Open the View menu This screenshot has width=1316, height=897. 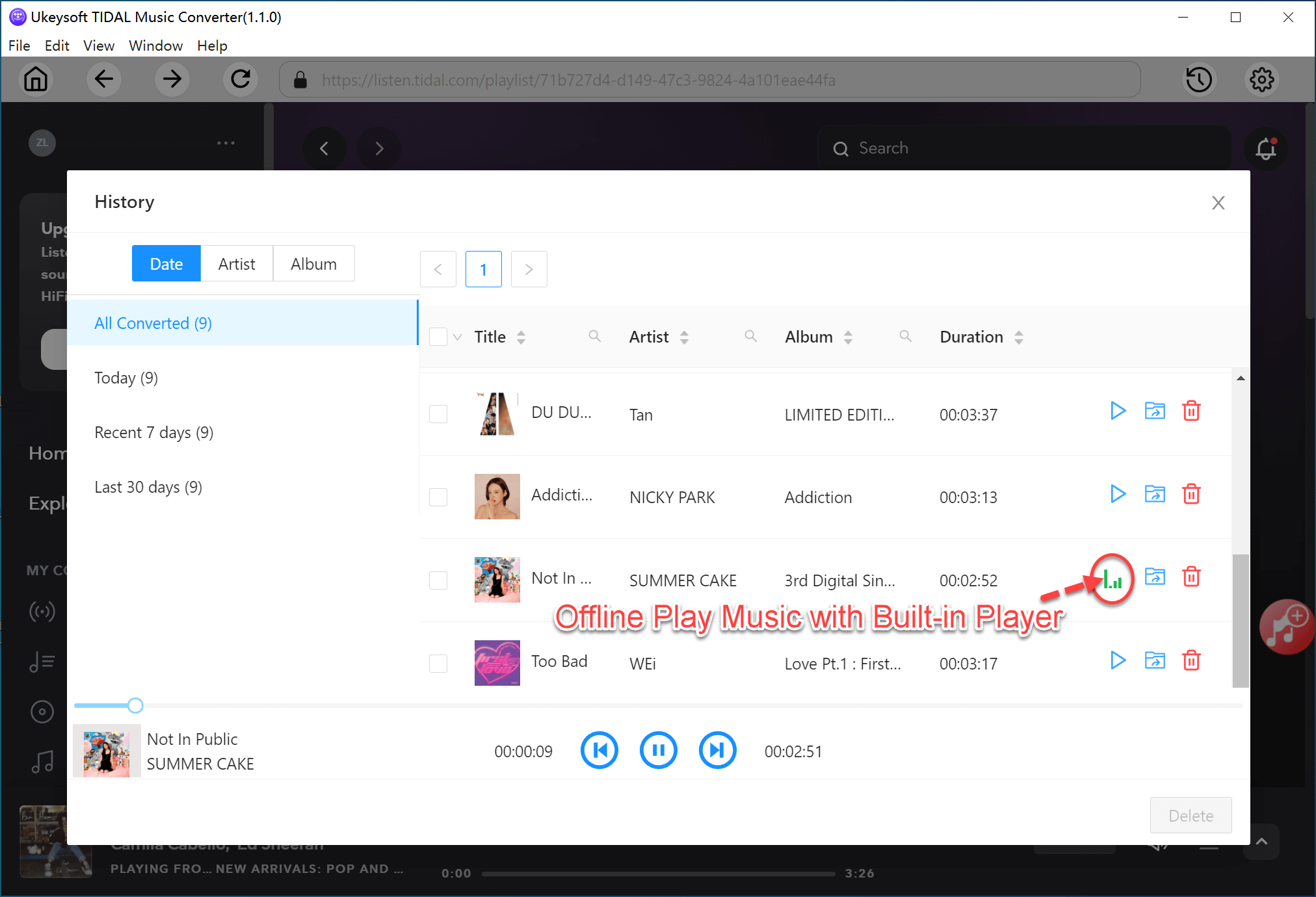coord(98,45)
